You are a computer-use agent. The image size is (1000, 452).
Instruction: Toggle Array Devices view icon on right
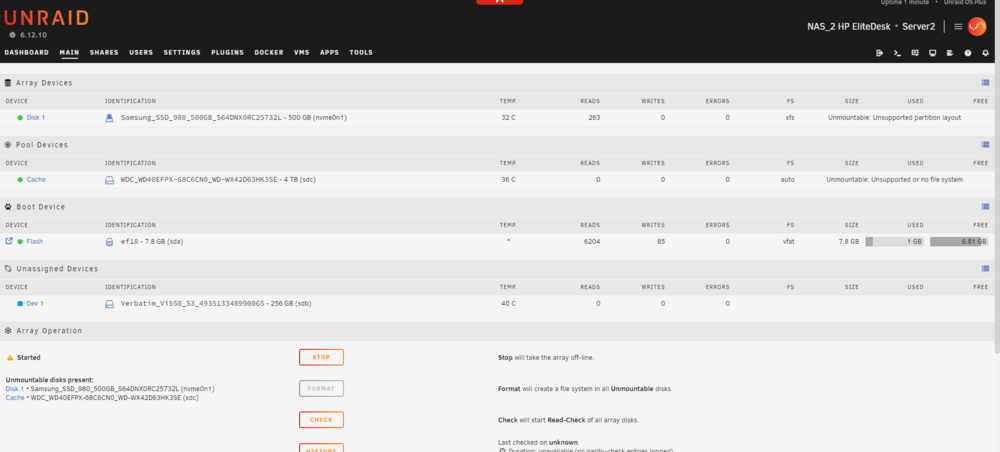pos(985,83)
